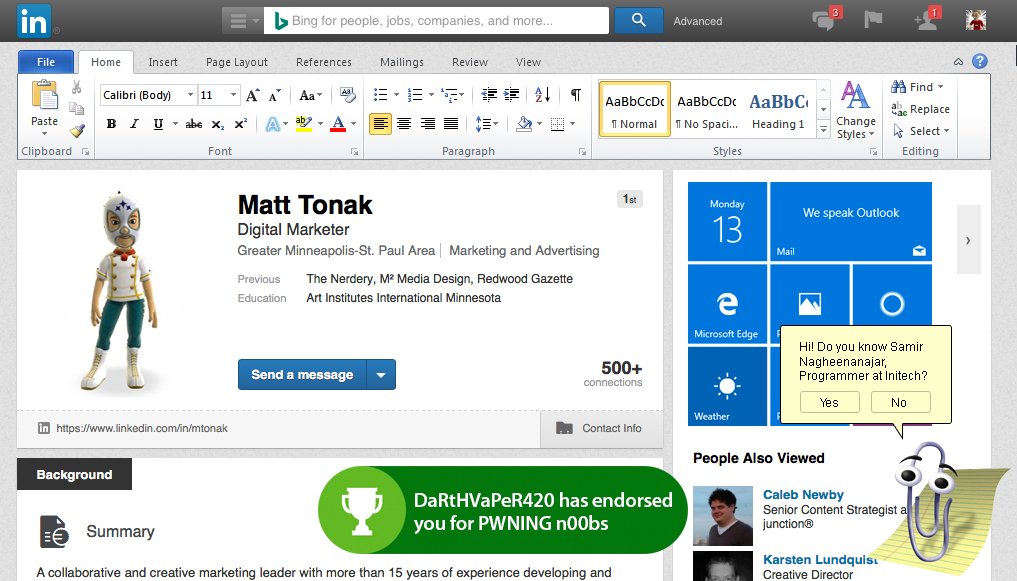Image resolution: width=1017 pixels, height=581 pixels.
Task: Open the messages notifications icon
Action: (x=826, y=19)
